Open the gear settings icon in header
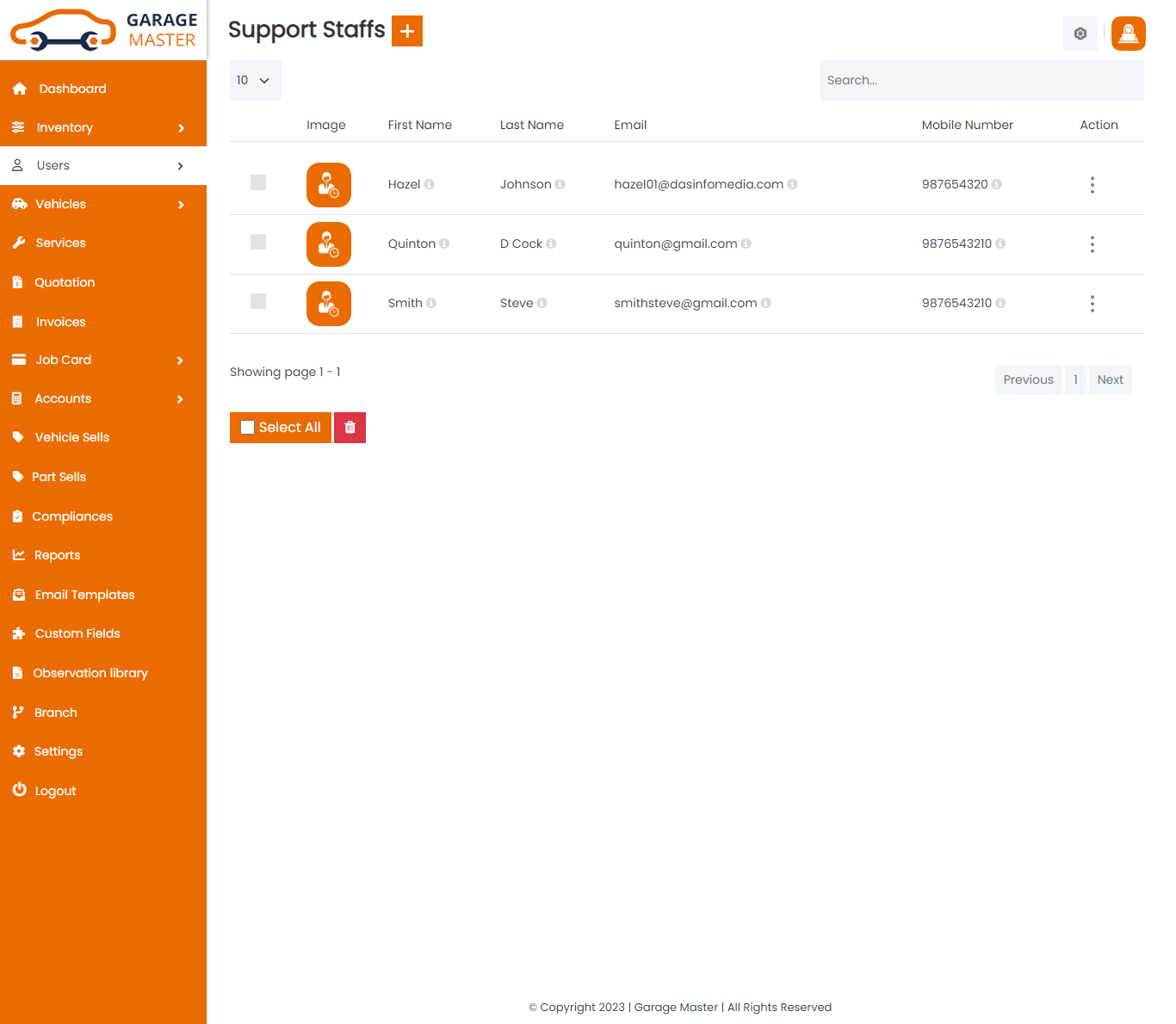Viewport: 1176px width, 1024px height. (x=1080, y=34)
